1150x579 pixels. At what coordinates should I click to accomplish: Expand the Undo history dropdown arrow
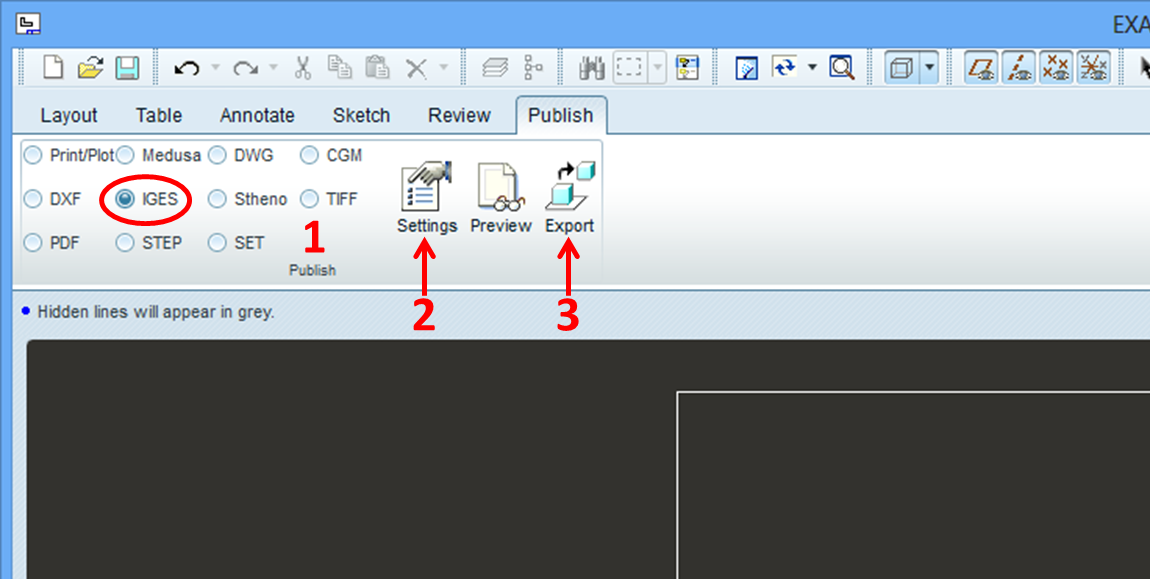(214, 68)
